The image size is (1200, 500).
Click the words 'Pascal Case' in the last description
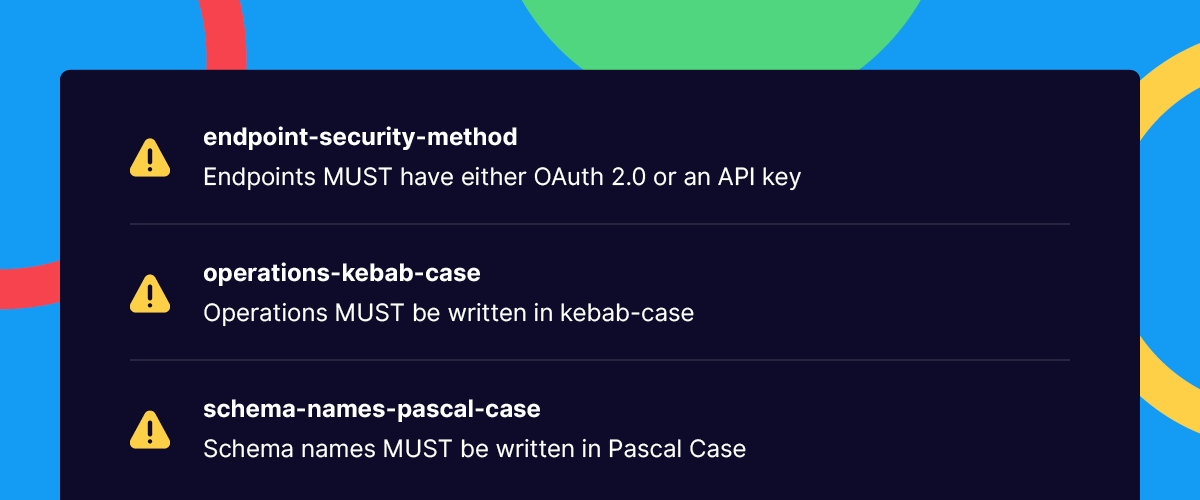[x=677, y=449]
